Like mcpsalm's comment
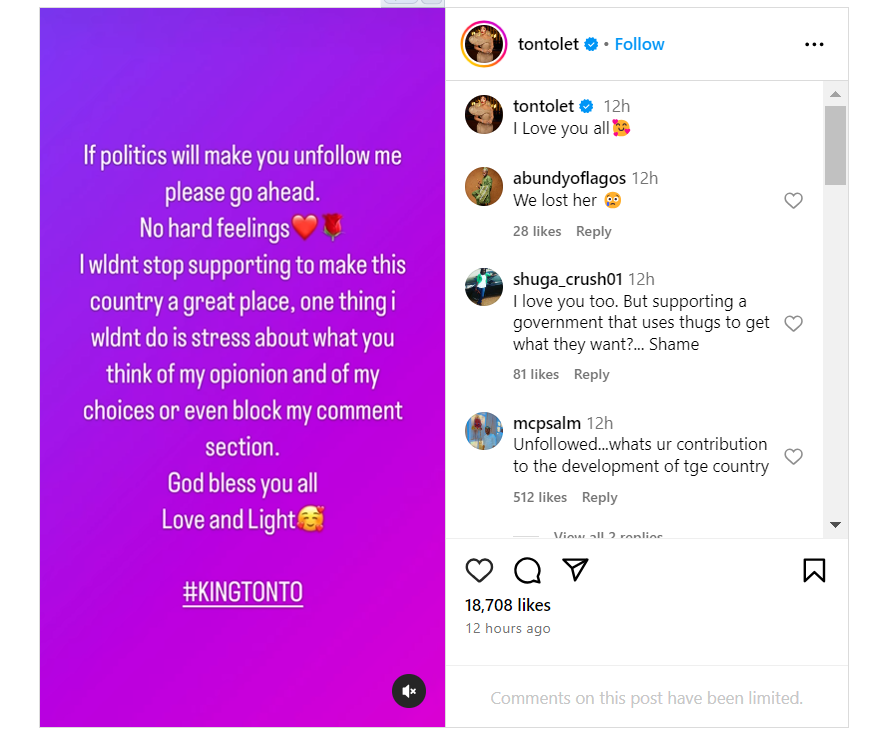889x747 pixels. pyautogui.click(x=793, y=456)
